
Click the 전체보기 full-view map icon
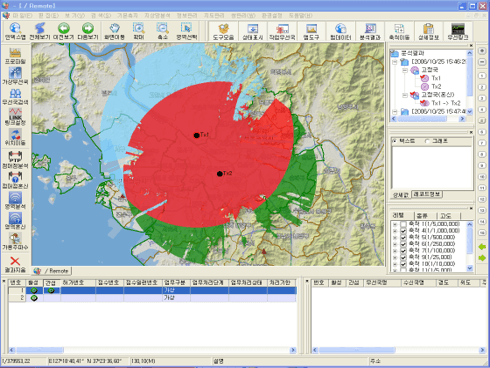[x=40, y=31]
